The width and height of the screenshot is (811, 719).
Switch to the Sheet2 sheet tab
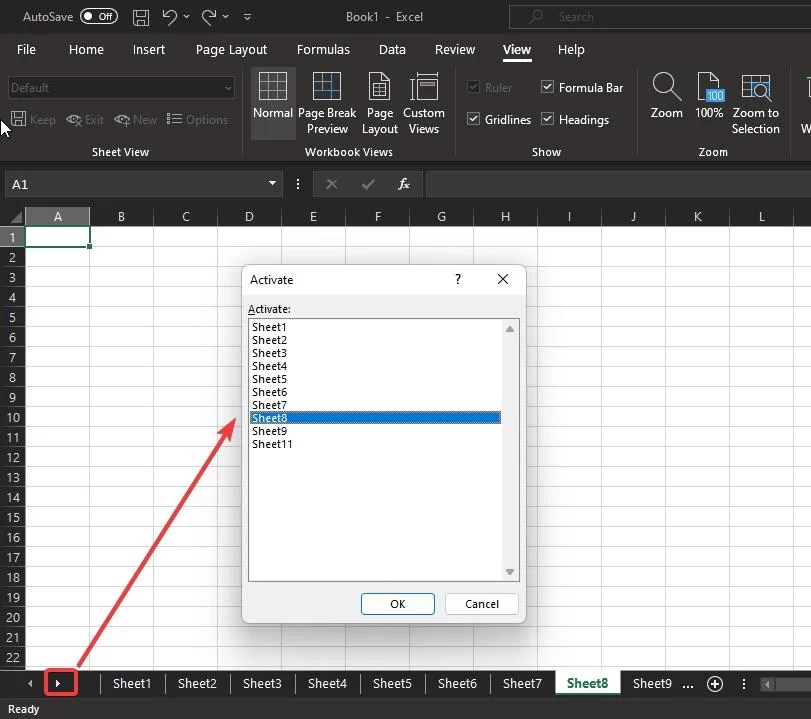coord(197,683)
